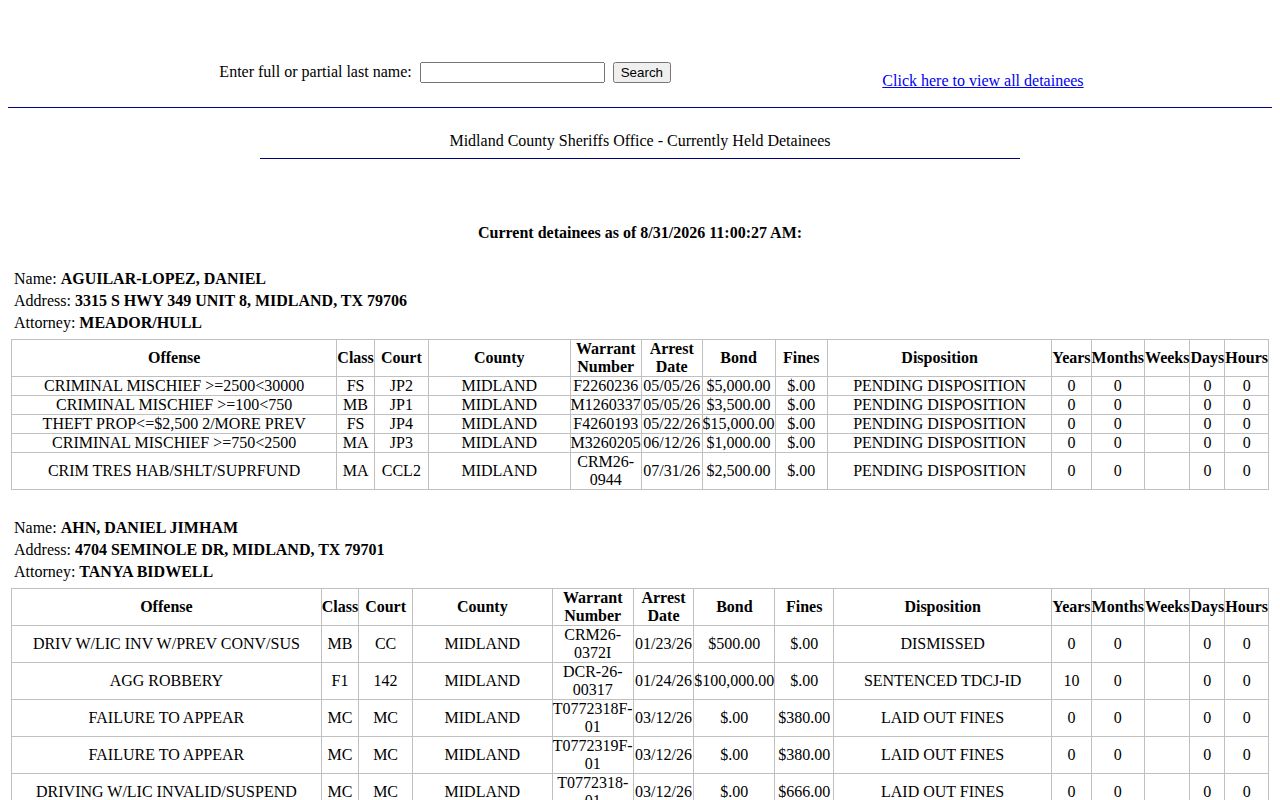Click arrest date 07/31/26
The width and height of the screenshot is (1280, 800).
672,471
